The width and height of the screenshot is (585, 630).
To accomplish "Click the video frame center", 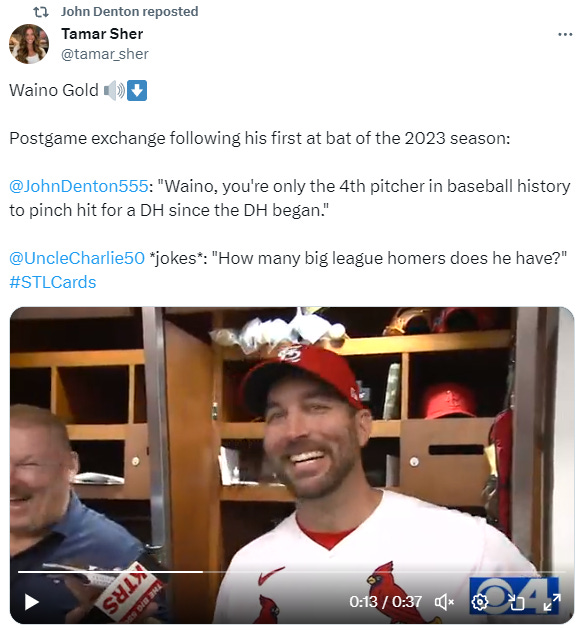I will [x=292, y=465].
